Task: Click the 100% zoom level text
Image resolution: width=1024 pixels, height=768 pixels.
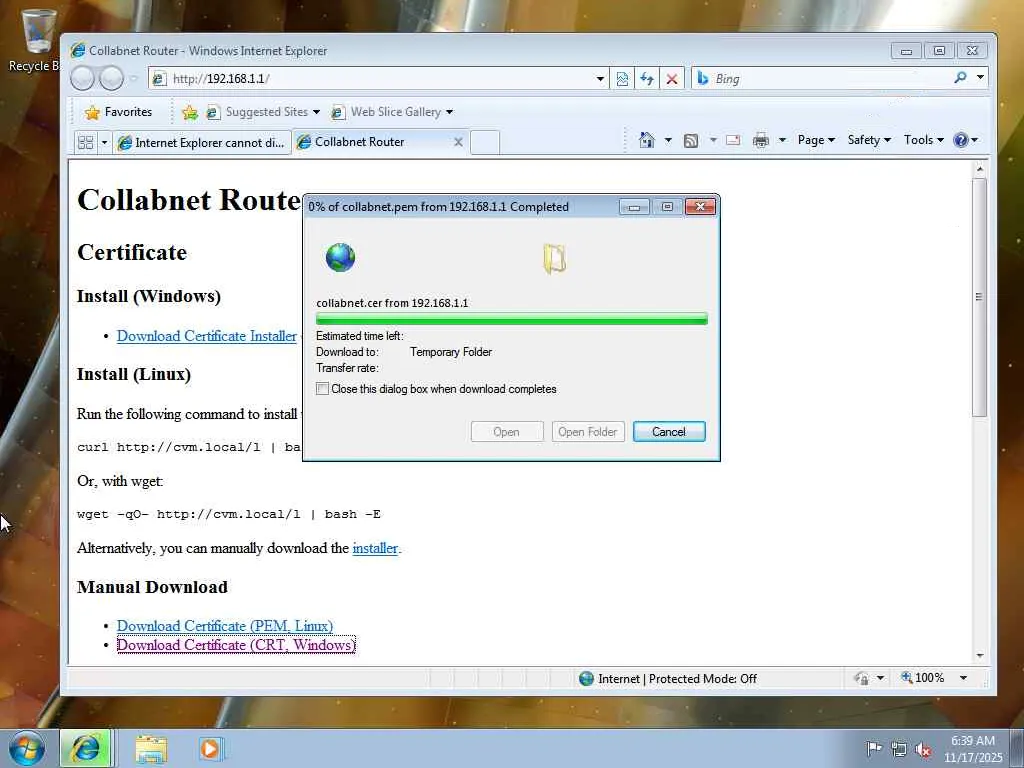Action: [929, 678]
